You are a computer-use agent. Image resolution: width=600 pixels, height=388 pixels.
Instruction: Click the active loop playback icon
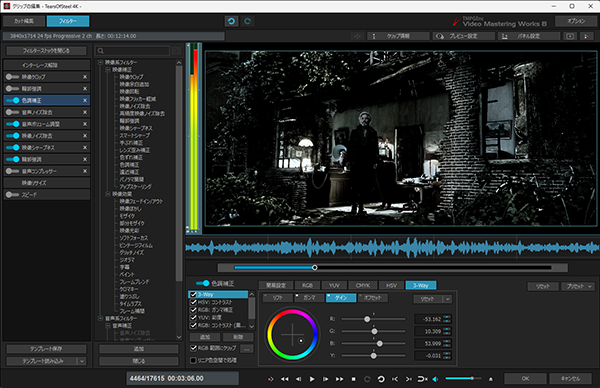click(x=381, y=379)
